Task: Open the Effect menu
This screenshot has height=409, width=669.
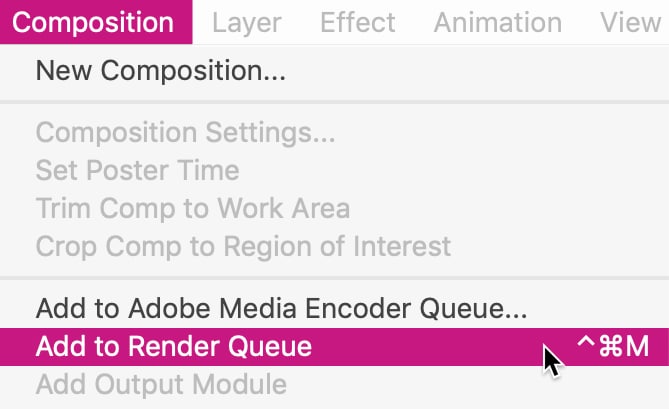Action: tap(358, 22)
